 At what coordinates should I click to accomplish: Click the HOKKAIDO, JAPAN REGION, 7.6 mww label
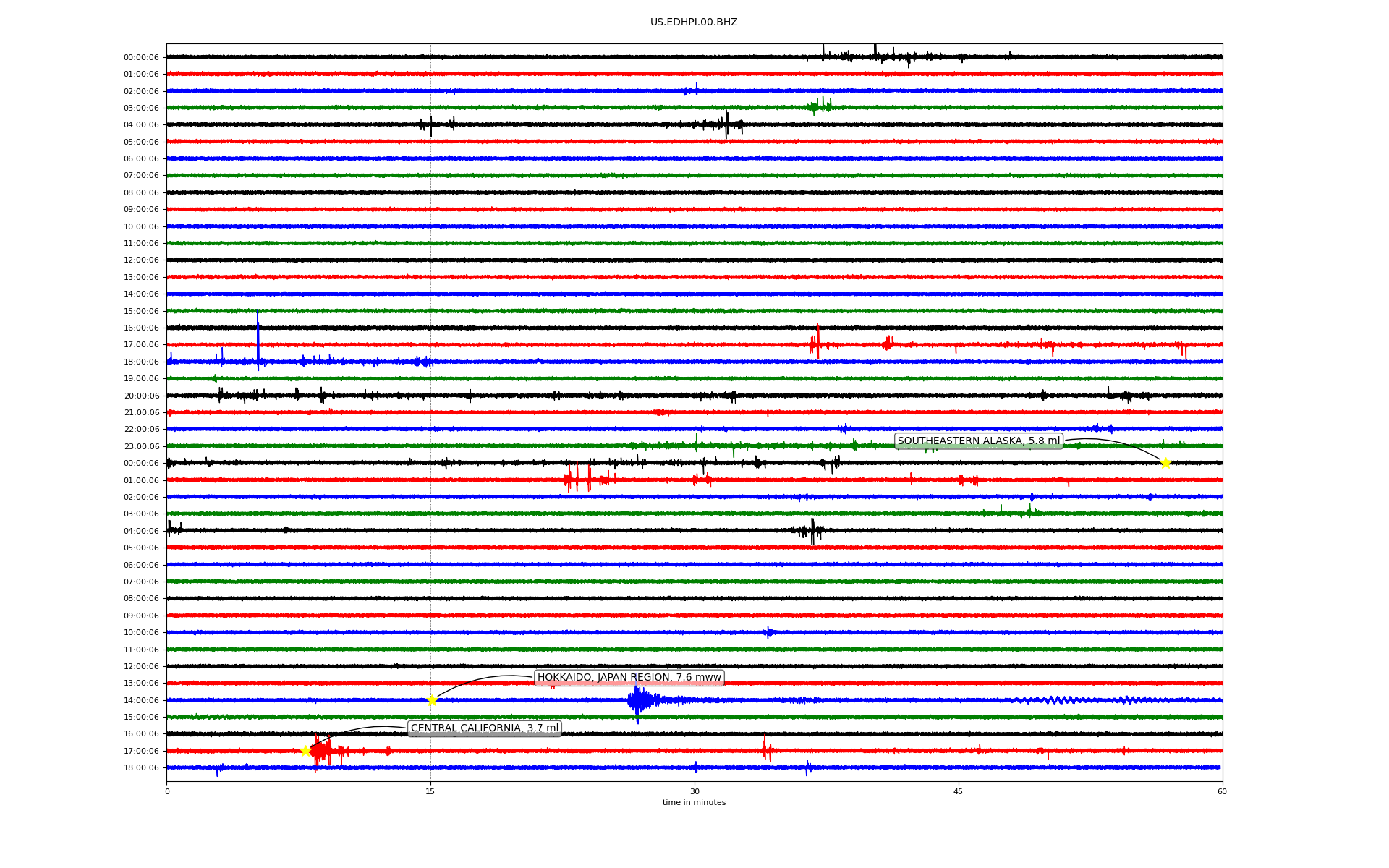629,678
